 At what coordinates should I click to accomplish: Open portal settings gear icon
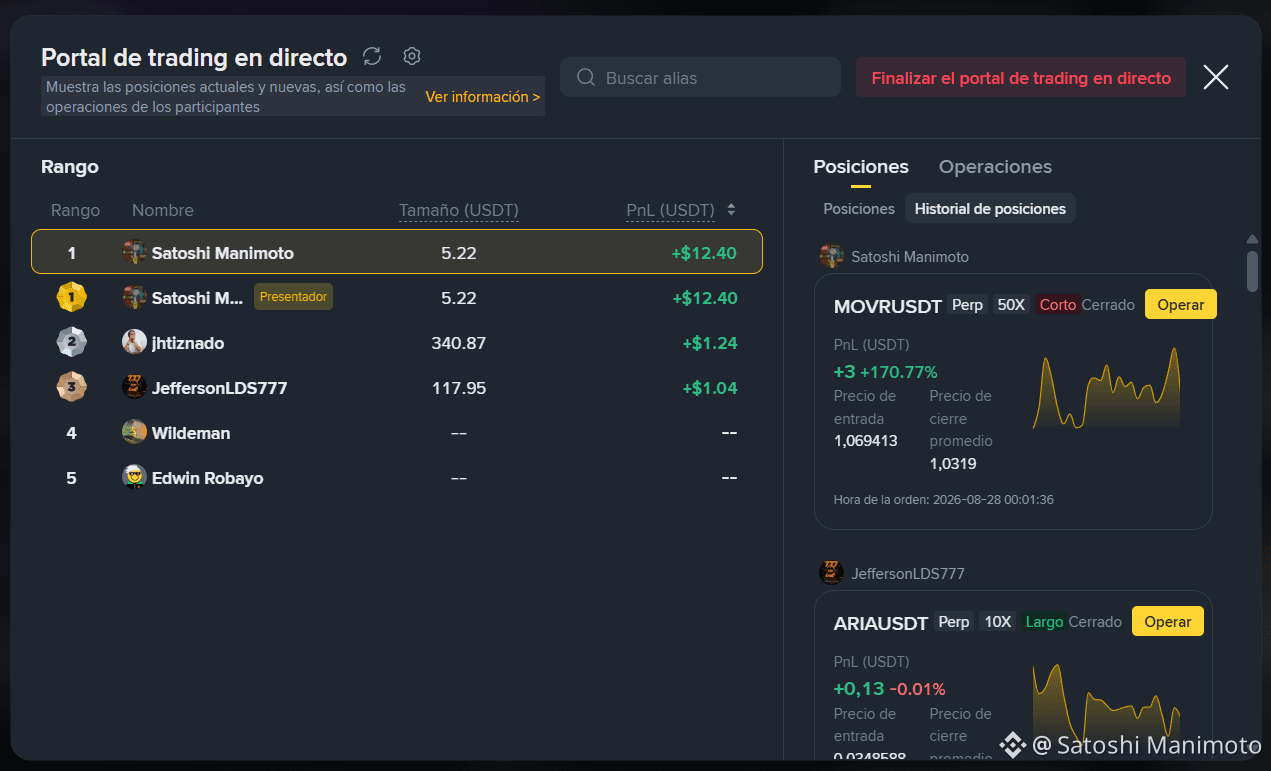[x=412, y=56]
